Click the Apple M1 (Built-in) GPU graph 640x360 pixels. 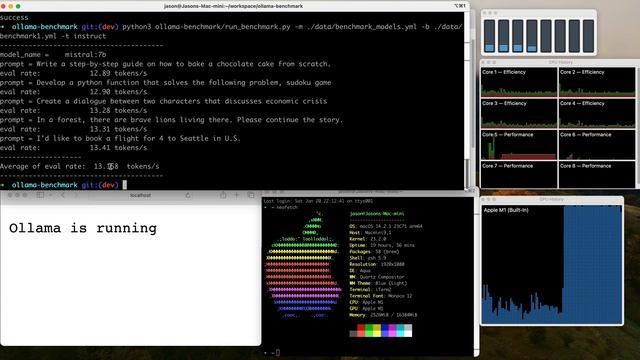pos(552,264)
